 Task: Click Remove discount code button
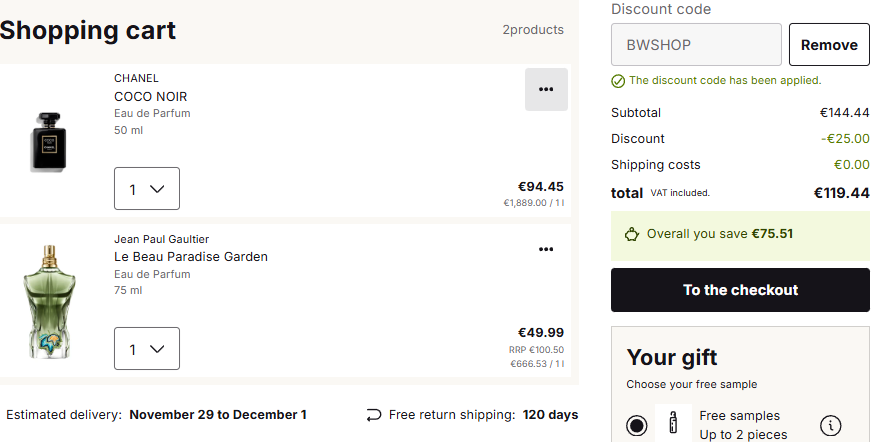coord(829,45)
